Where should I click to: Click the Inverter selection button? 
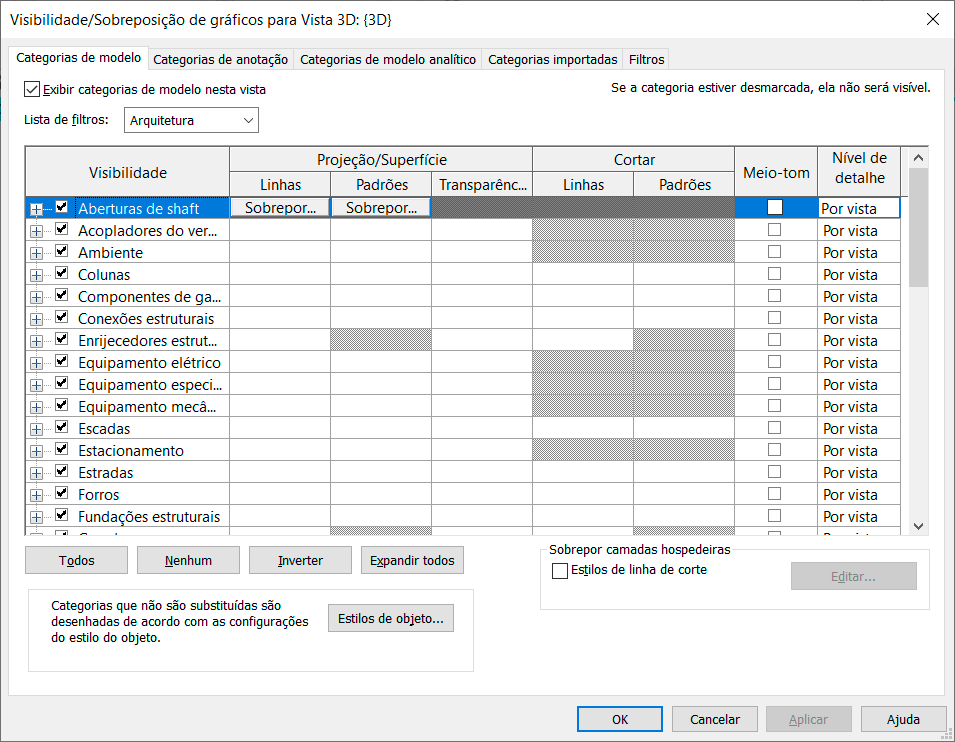click(x=300, y=560)
